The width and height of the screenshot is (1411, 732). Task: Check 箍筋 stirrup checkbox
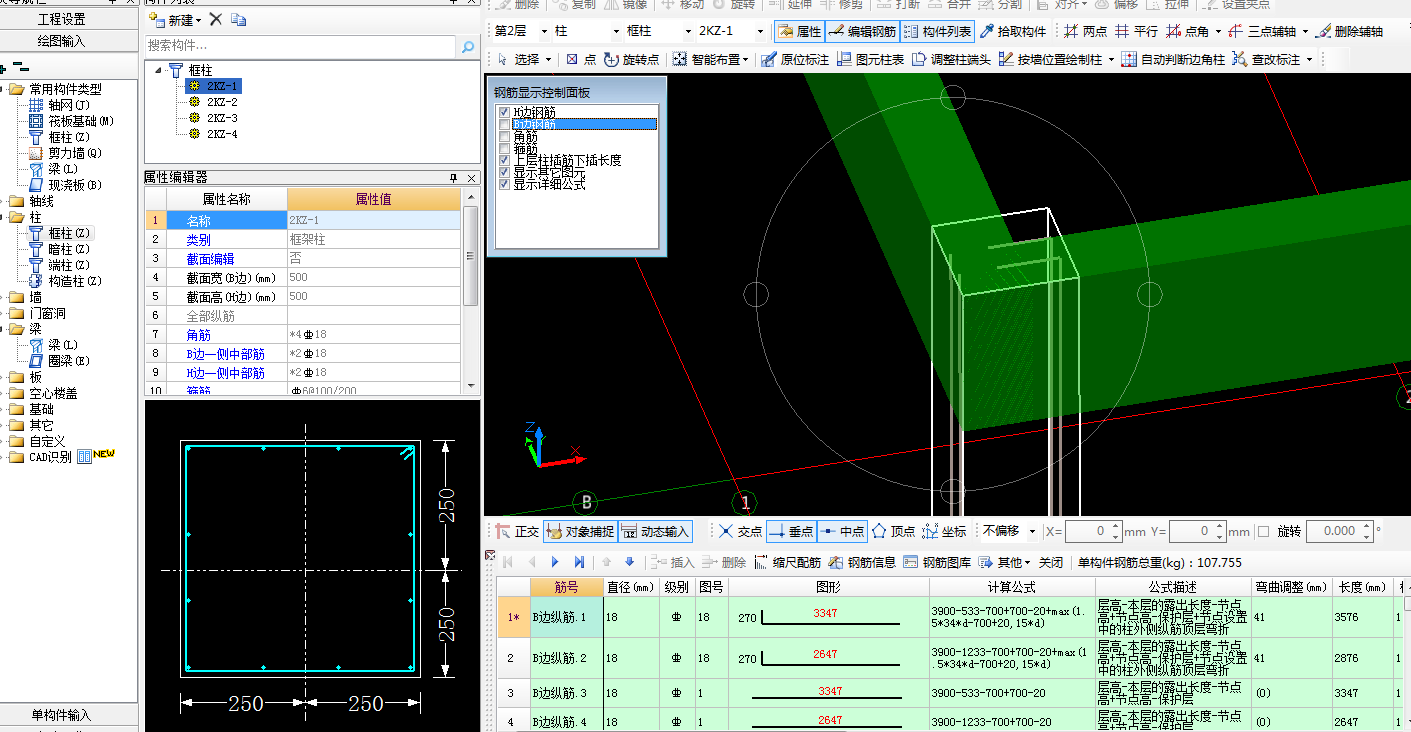pyautogui.click(x=505, y=148)
